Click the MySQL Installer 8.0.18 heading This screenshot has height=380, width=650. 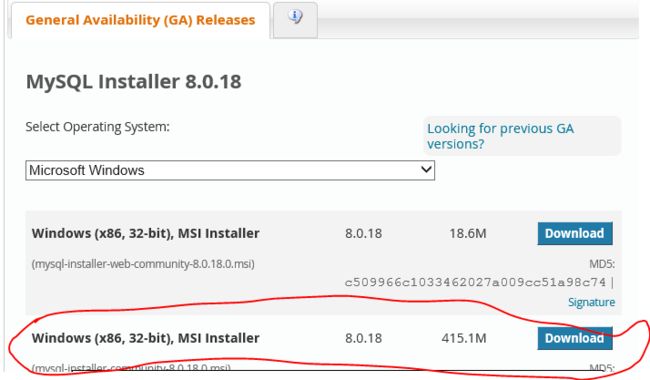coord(133,81)
